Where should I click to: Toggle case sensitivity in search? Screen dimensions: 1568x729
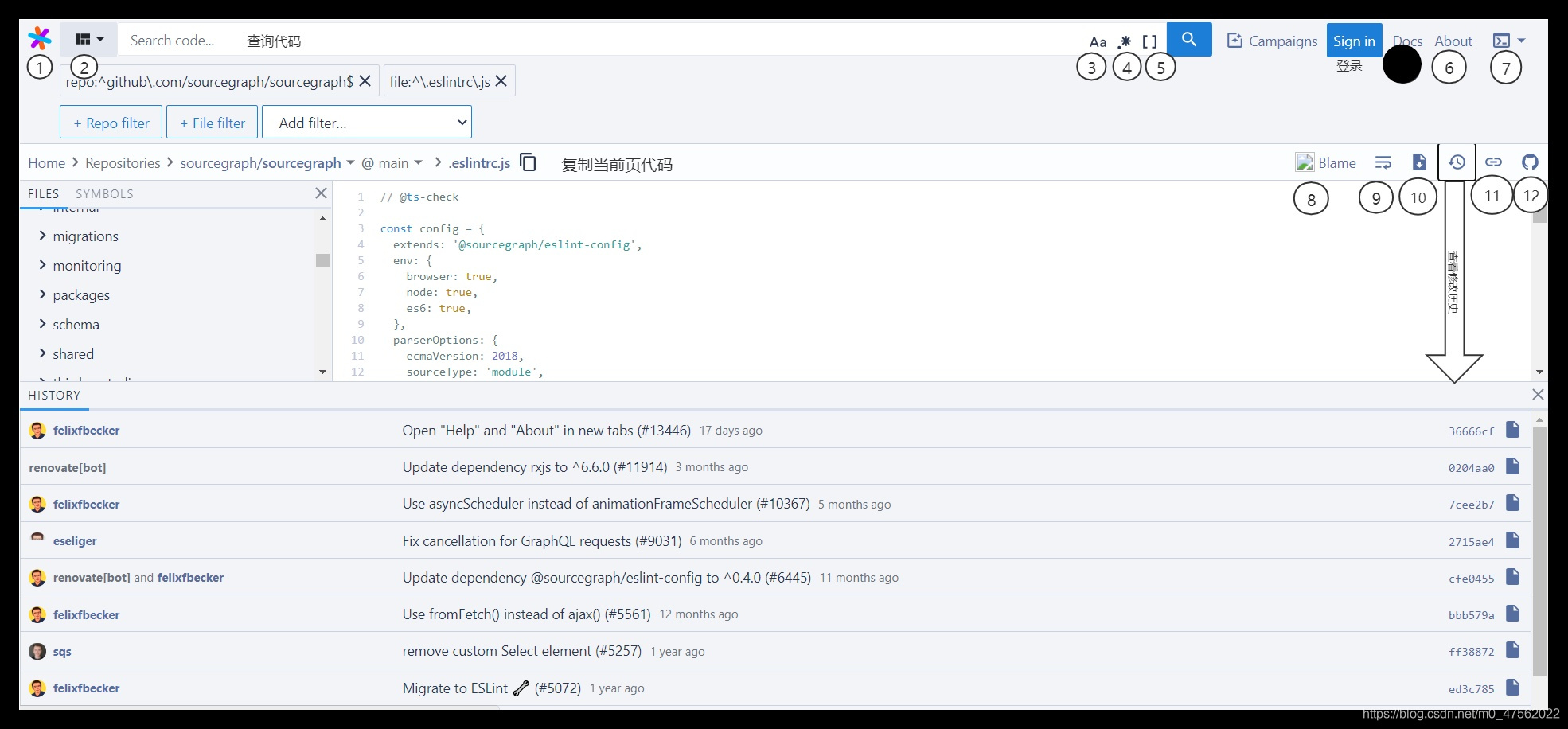(x=1097, y=41)
